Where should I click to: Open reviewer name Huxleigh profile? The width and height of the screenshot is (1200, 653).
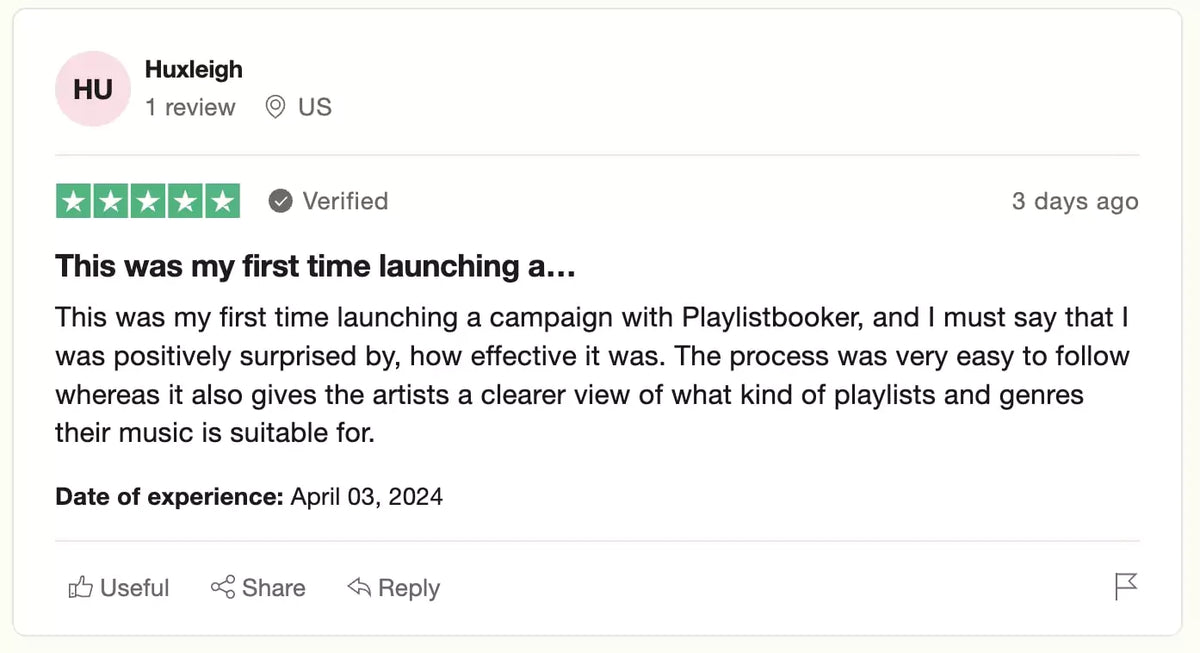(x=194, y=69)
